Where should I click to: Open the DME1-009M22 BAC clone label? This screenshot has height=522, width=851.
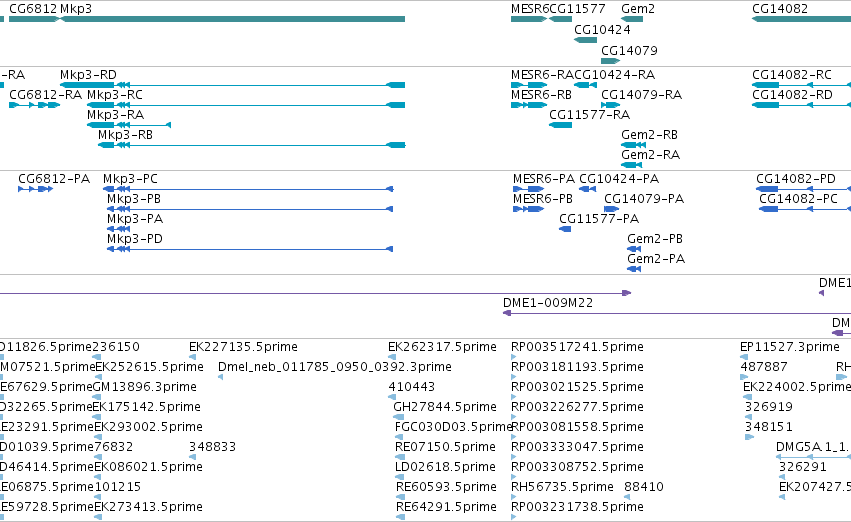click(x=548, y=303)
